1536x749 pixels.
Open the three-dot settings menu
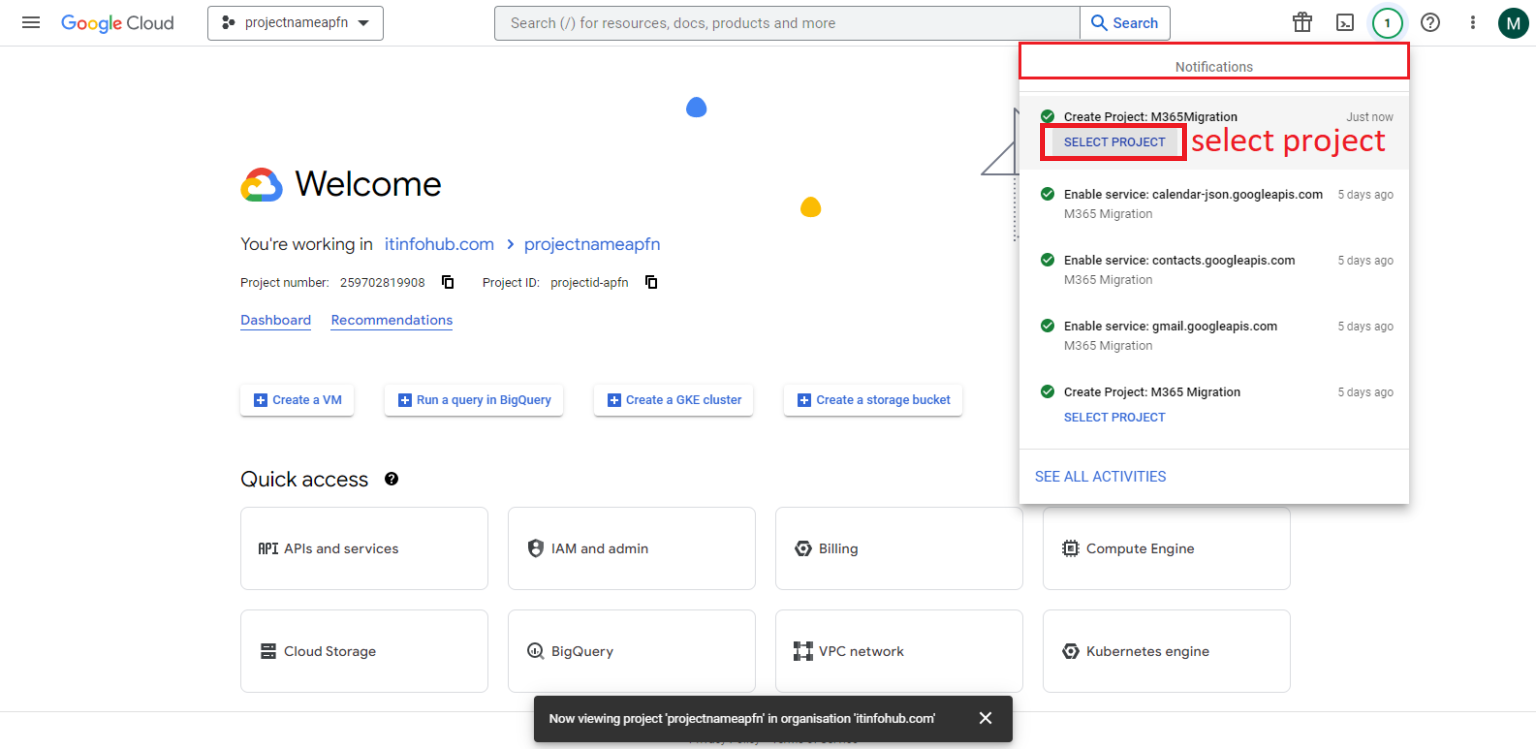1472,22
